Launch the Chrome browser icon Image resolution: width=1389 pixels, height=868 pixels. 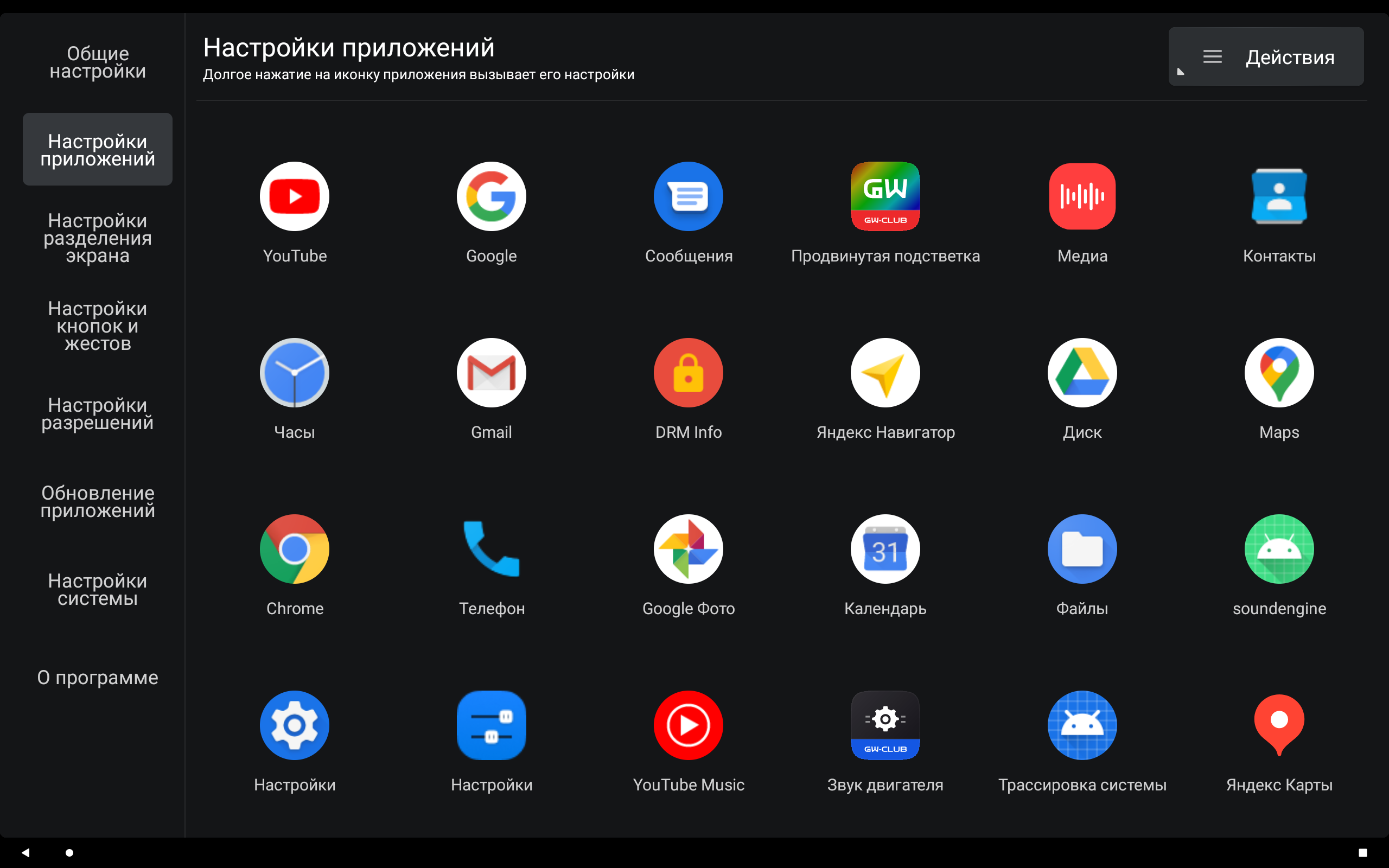[x=295, y=549]
